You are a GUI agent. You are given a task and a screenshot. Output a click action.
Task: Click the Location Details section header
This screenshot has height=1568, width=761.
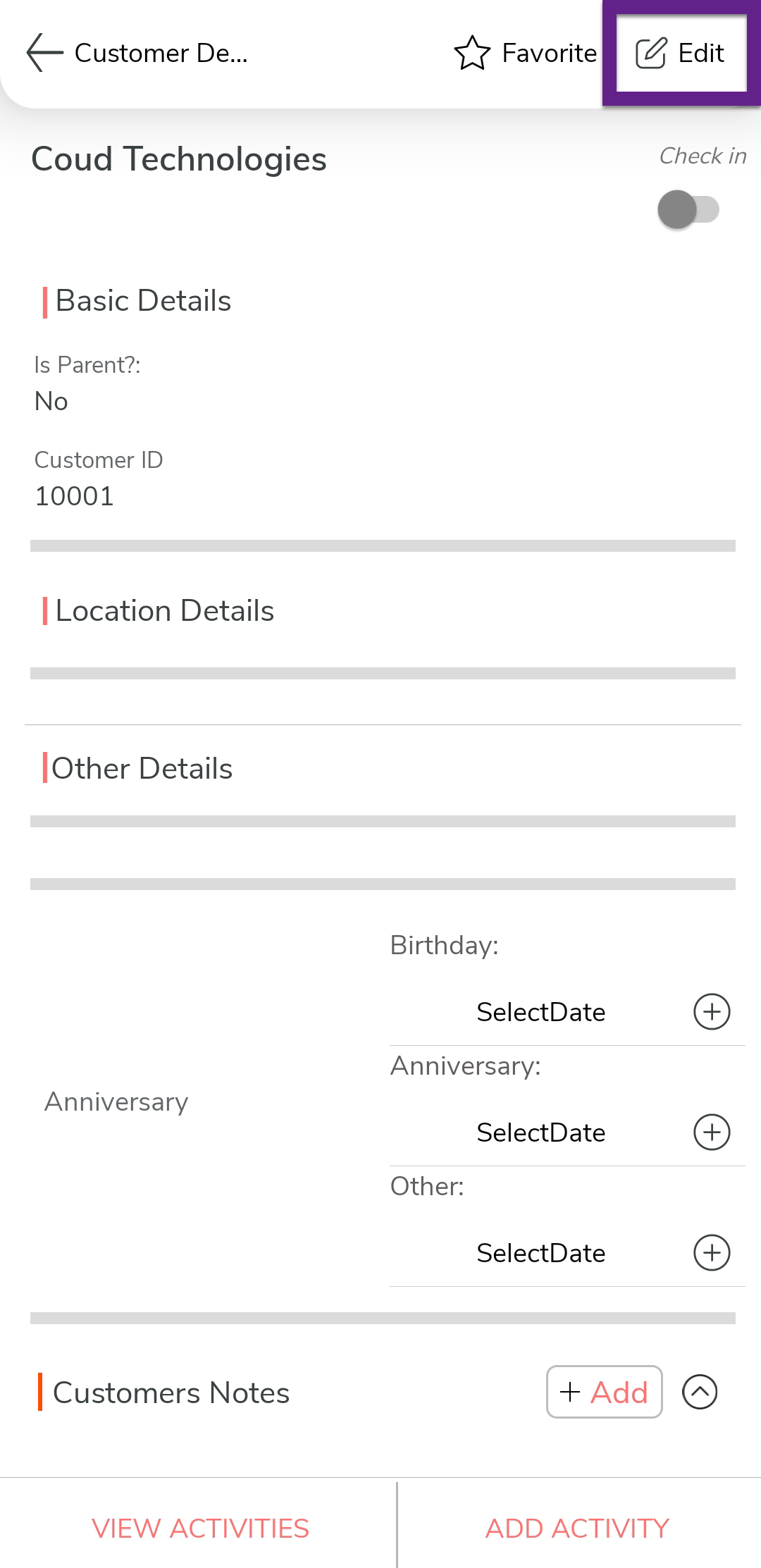pyautogui.click(x=164, y=610)
